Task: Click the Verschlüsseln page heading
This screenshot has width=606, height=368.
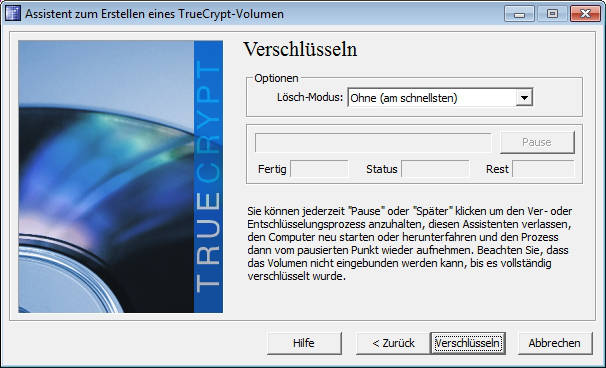Action: click(x=300, y=49)
